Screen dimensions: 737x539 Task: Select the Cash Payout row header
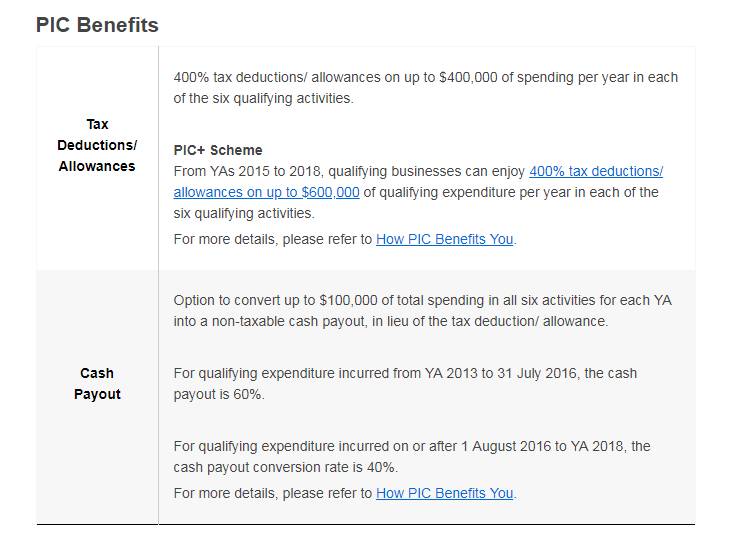97,383
